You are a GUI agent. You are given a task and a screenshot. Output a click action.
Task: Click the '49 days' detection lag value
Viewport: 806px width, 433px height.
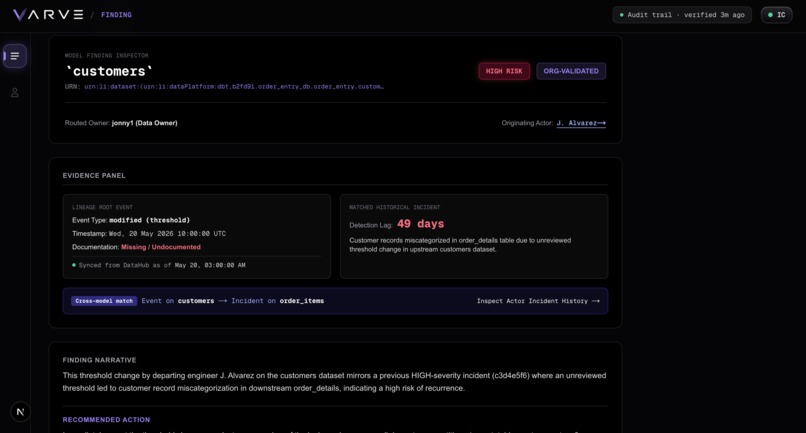coord(420,224)
